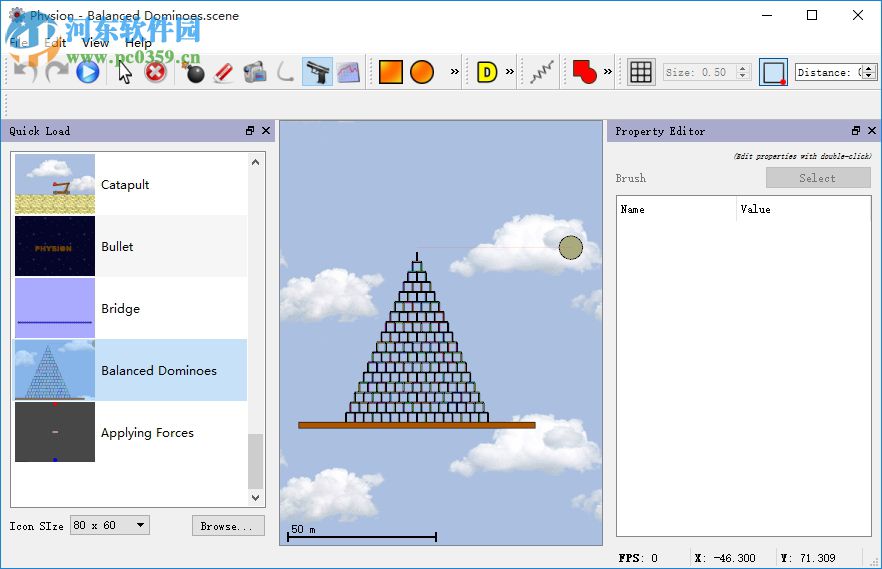The image size is (882, 569).
Task: Click the Applying Forces list label
Action: (x=147, y=432)
